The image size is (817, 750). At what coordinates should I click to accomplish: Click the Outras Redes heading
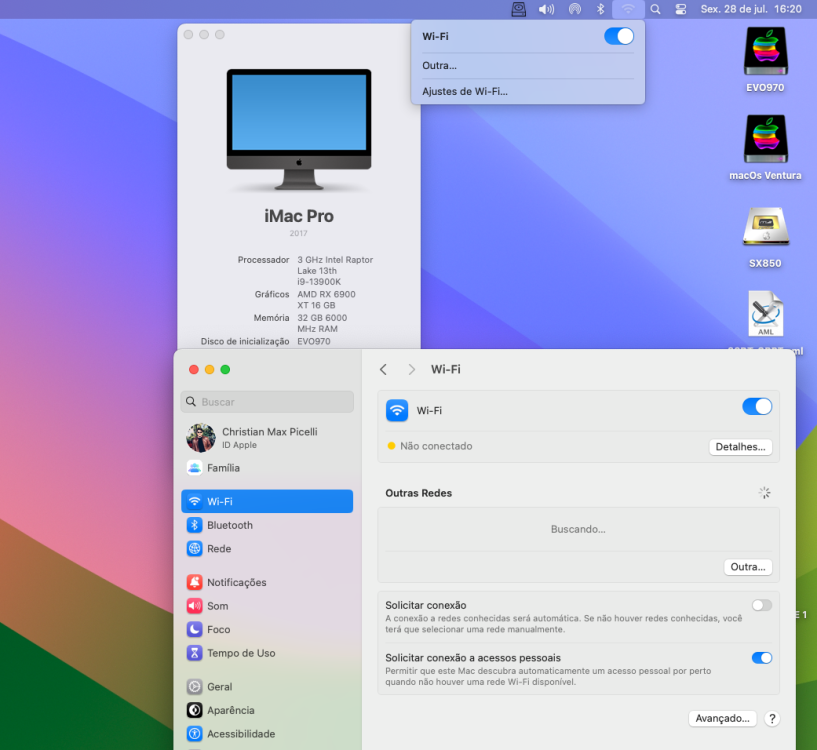[418, 493]
